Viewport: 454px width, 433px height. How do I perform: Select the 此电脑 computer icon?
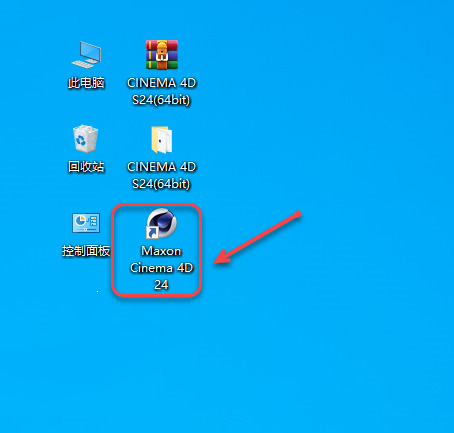click(86, 55)
